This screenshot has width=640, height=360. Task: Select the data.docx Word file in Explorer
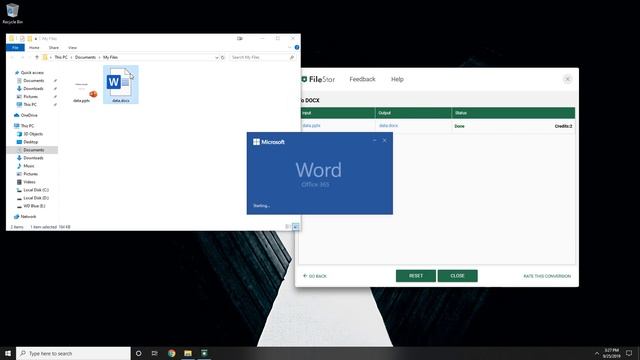(120, 84)
